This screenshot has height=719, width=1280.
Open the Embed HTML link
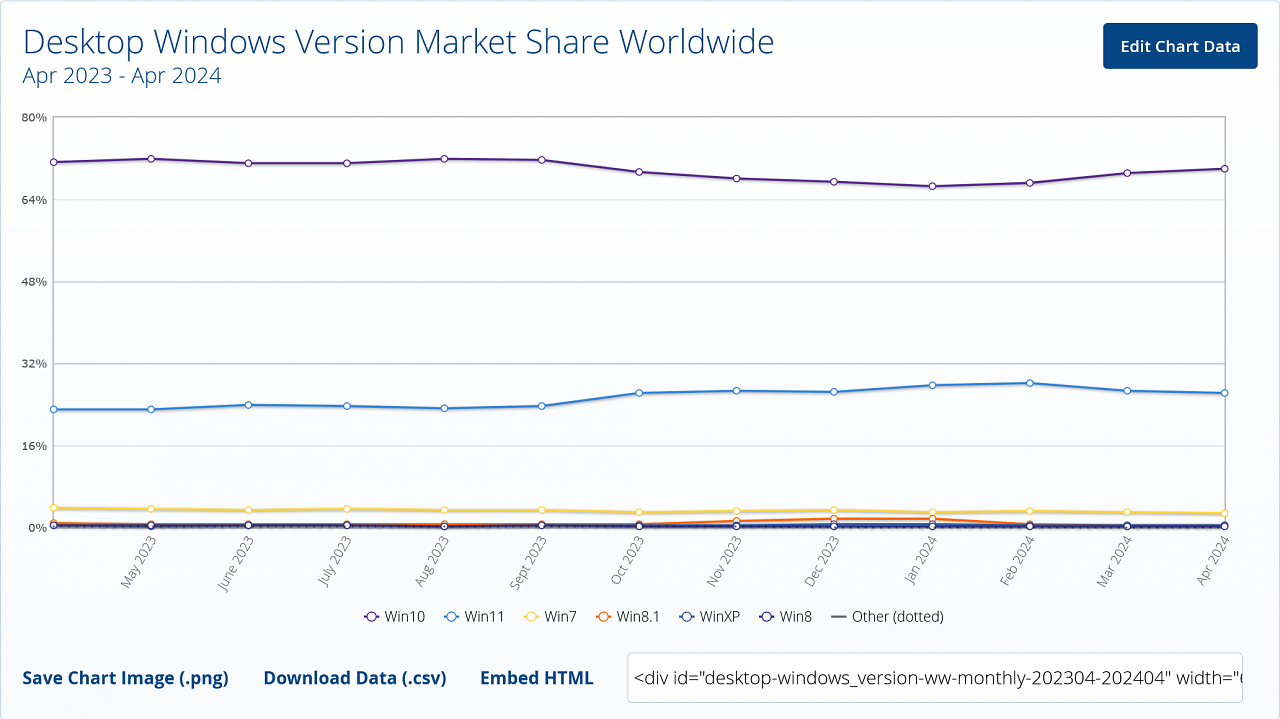(537, 678)
